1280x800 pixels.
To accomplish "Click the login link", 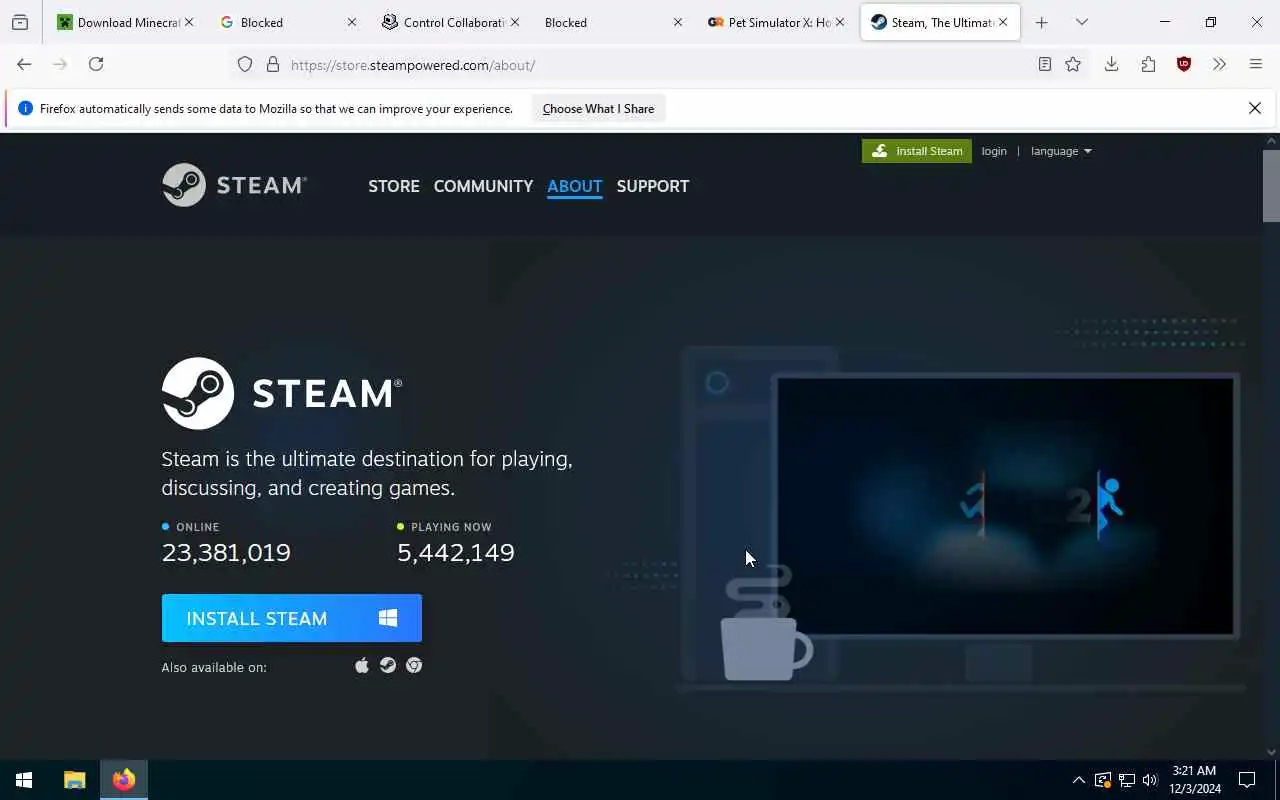I will click(994, 151).
